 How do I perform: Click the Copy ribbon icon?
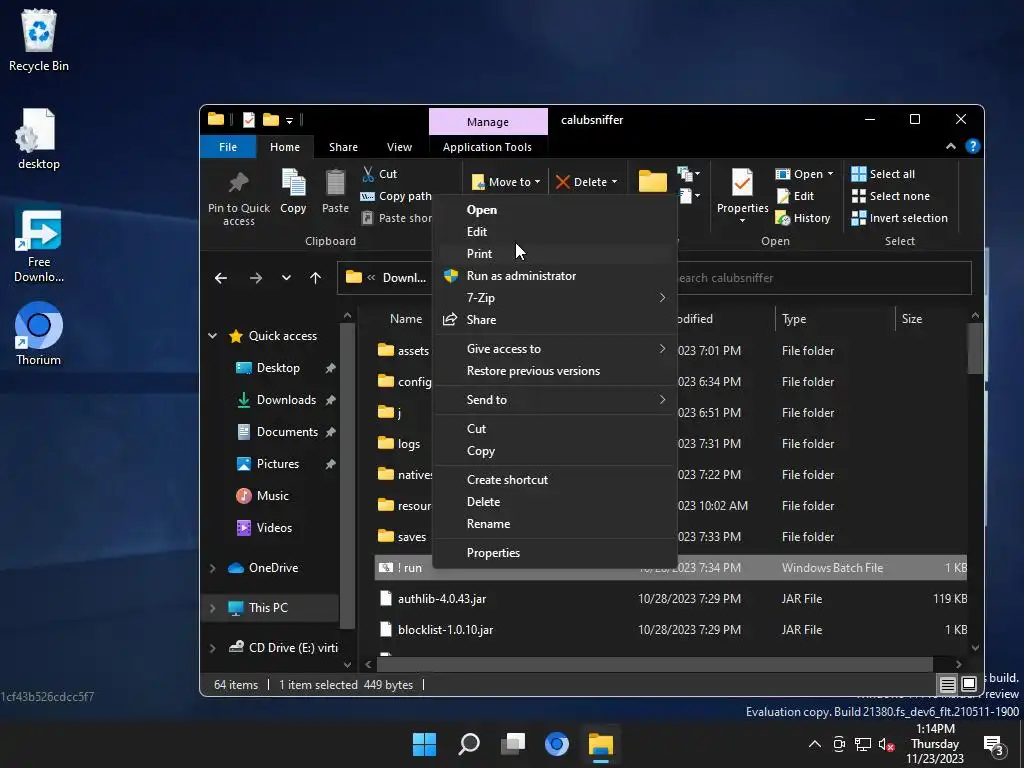tap(293, 183)
